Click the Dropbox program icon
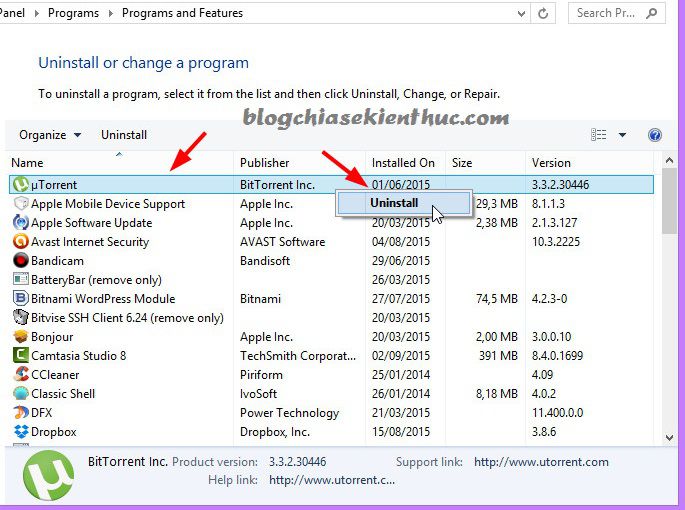Screen dimensions: 685x510 point(21,432)
